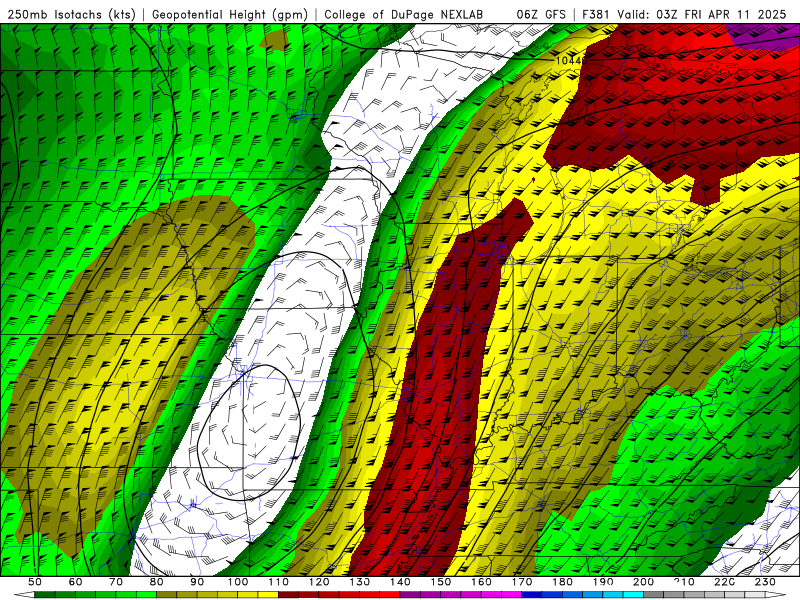The height and width of the screenshot is (600, 800).
Task: Click the '120' legend value
Action: (x=319, y=582)
